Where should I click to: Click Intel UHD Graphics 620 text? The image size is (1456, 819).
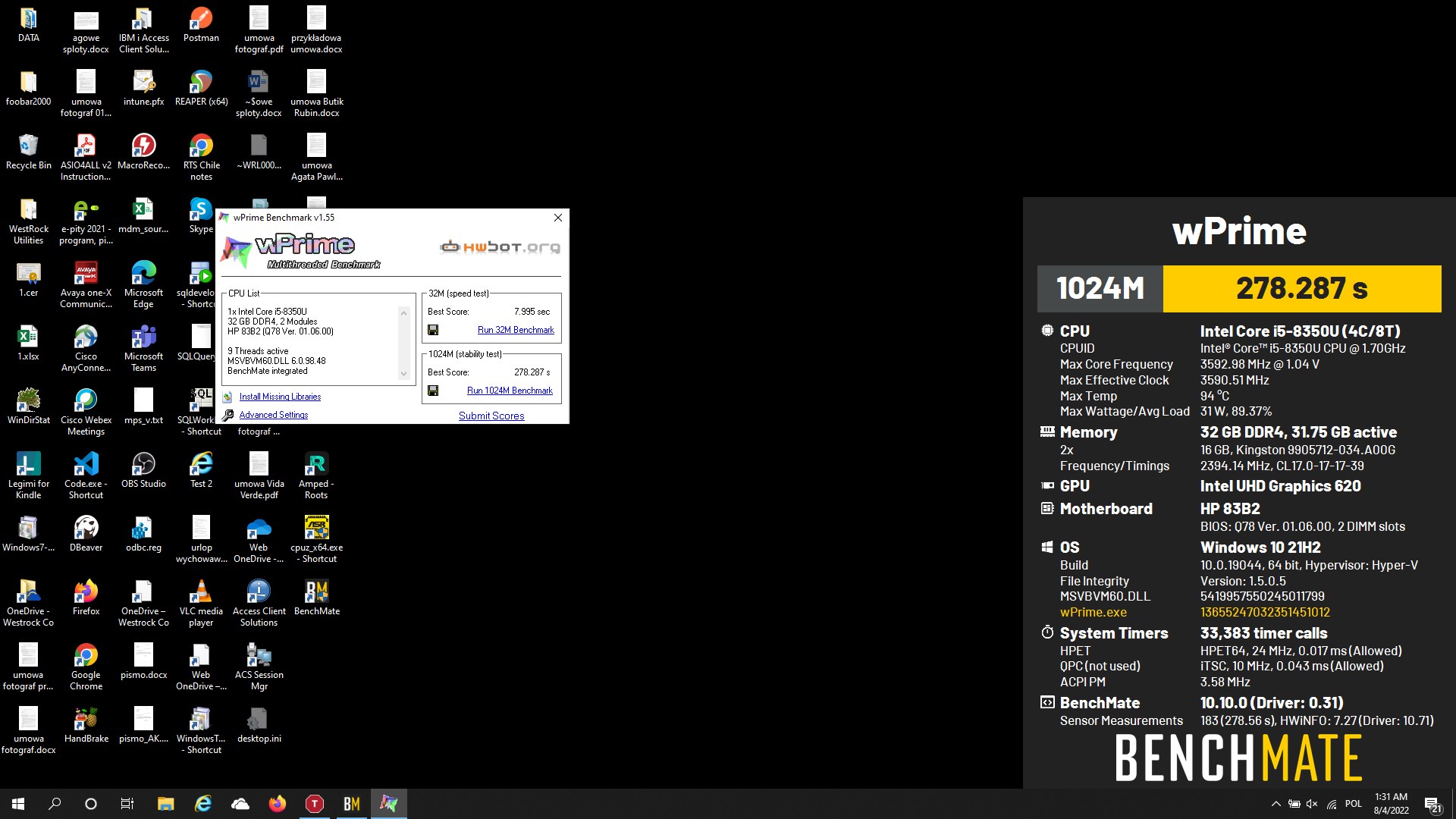point(1280,486)
